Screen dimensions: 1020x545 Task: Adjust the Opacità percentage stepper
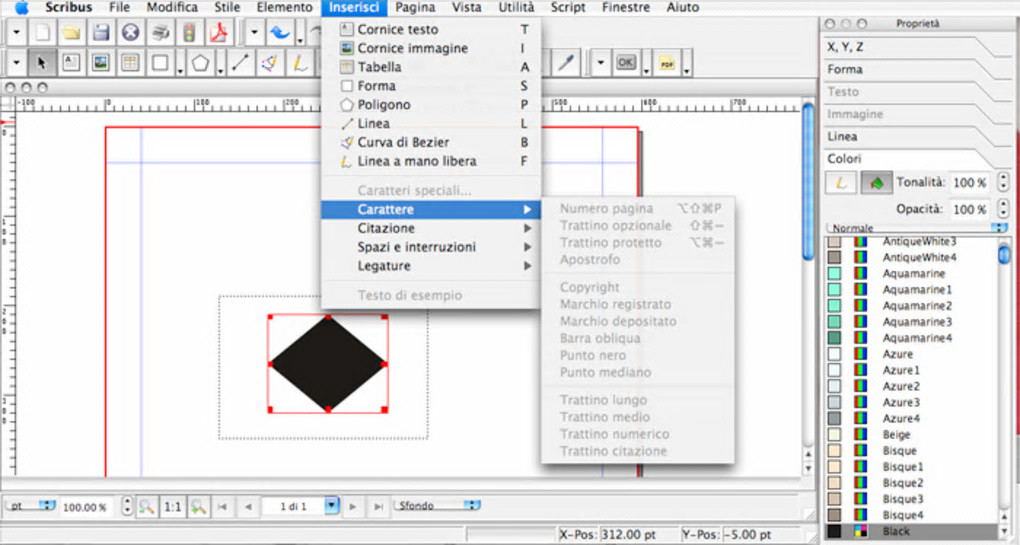point(1002,209)
